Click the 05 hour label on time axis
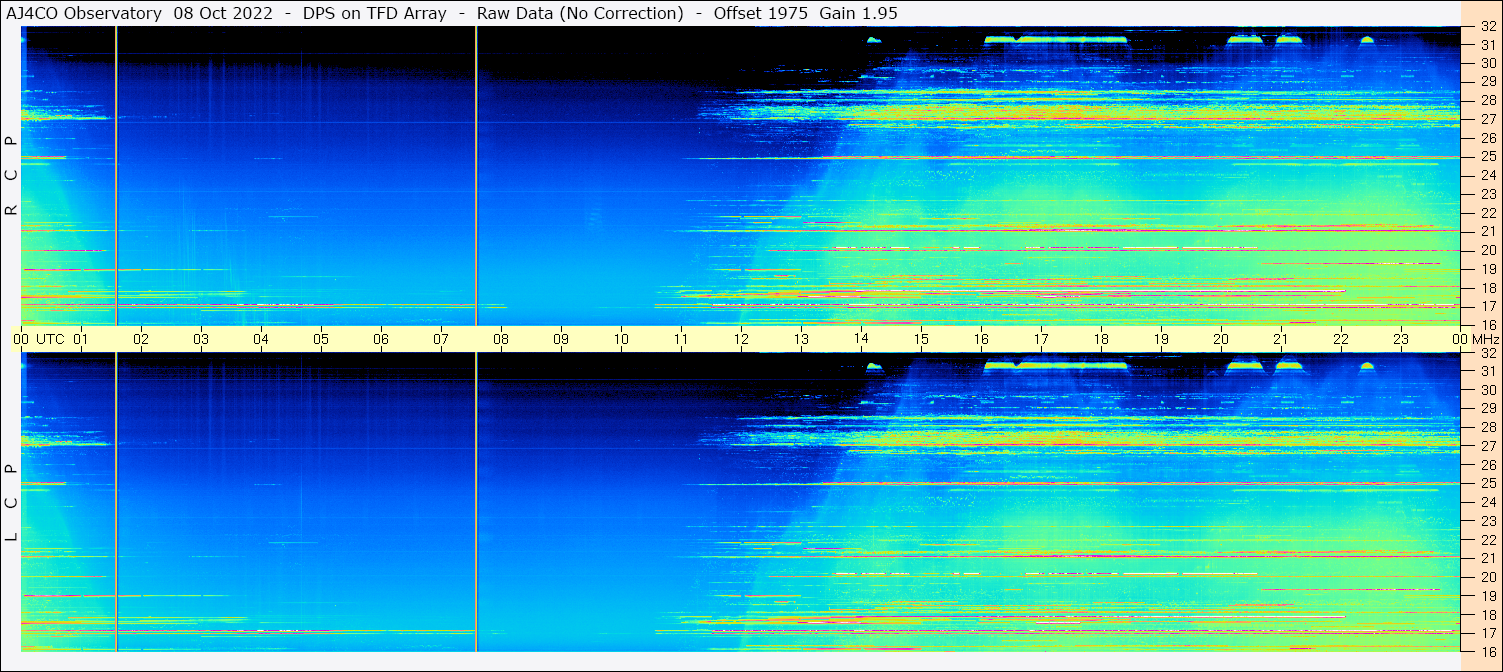This screenshot has height=672, width=1503. [x=321, y=339]
